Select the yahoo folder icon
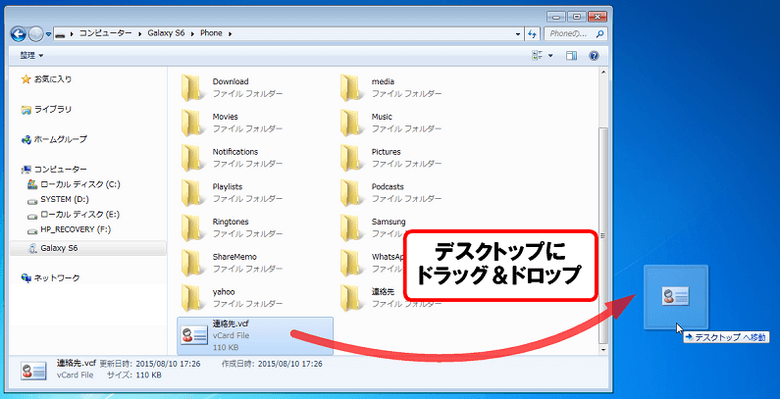Screen dimensions: 780x399 (193, 298)
